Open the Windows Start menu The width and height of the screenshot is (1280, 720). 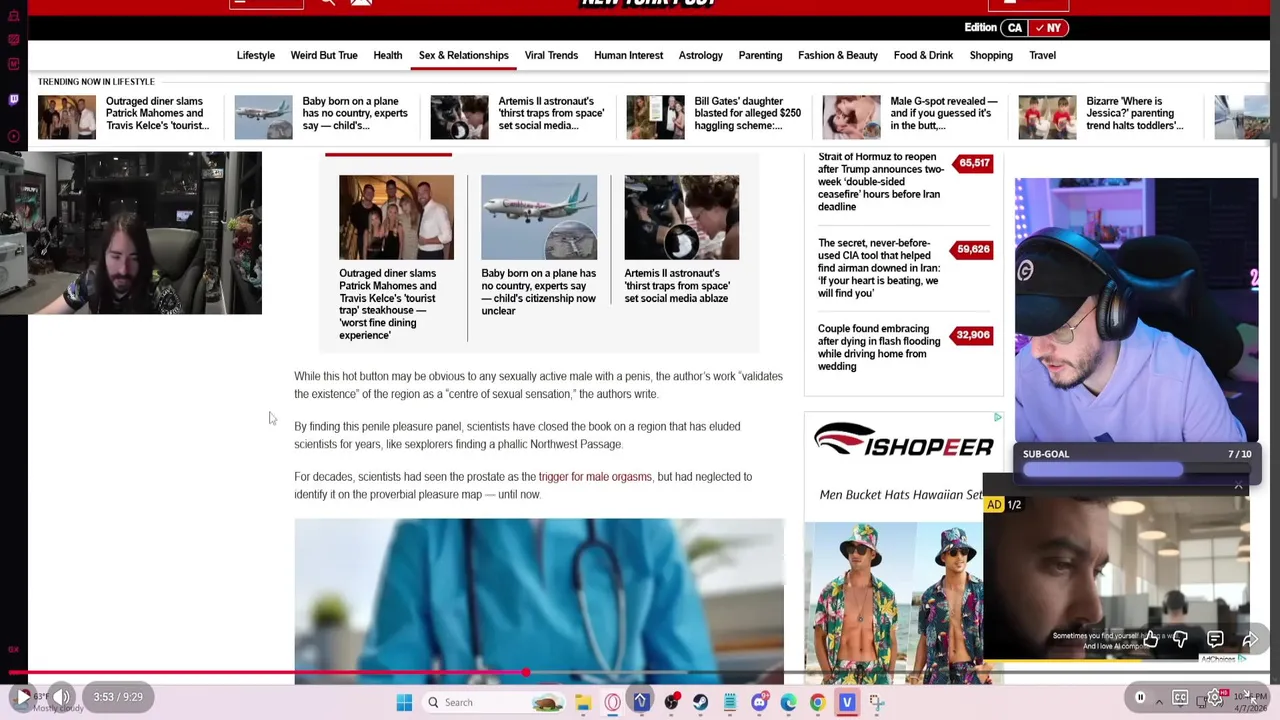(404, 702)
